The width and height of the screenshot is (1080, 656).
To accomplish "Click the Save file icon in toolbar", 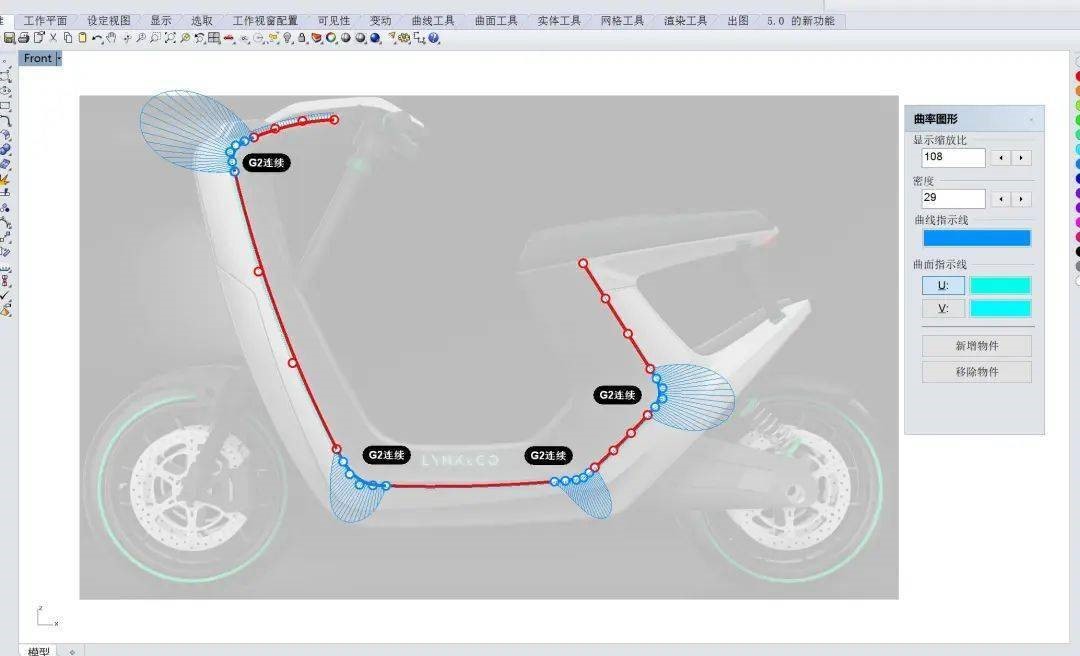I will click(x=10, y=38).
